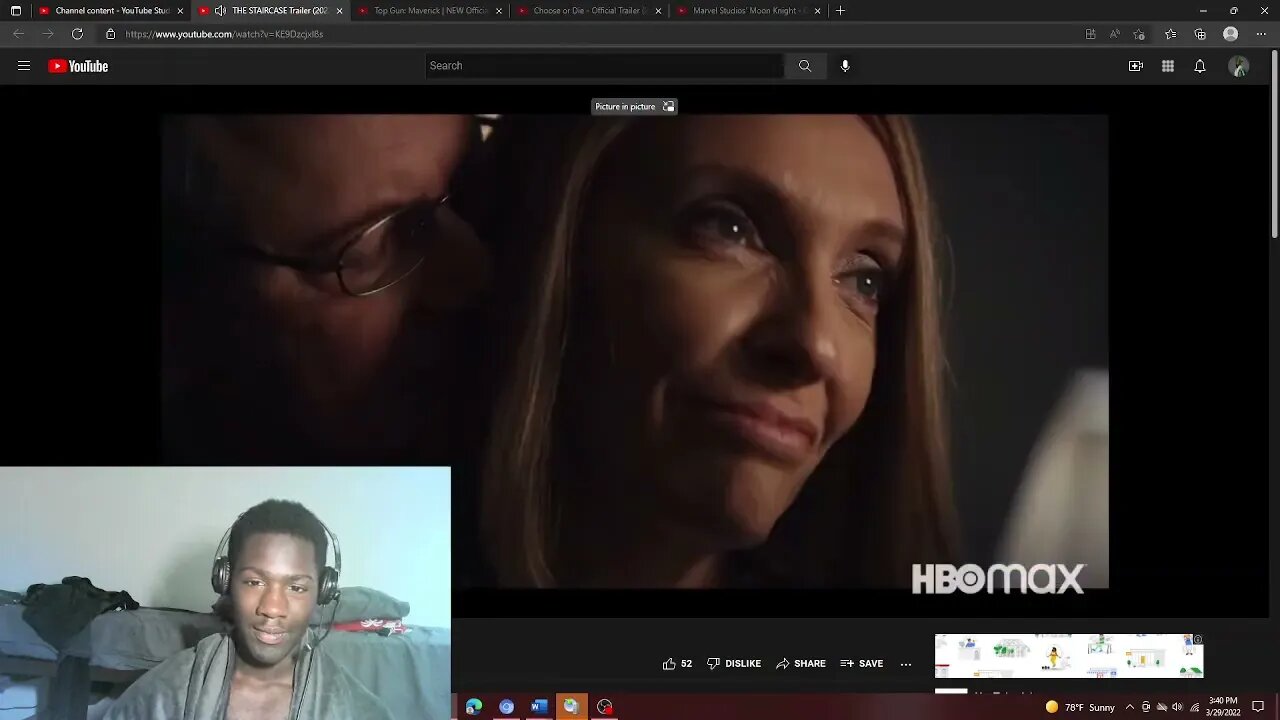Focus the YouTube Search input field

pos(604,66)
